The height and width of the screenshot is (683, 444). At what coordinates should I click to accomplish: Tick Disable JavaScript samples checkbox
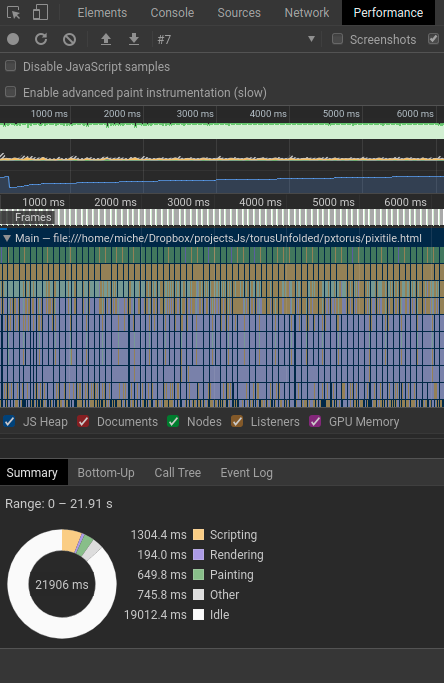click(10, 66)
